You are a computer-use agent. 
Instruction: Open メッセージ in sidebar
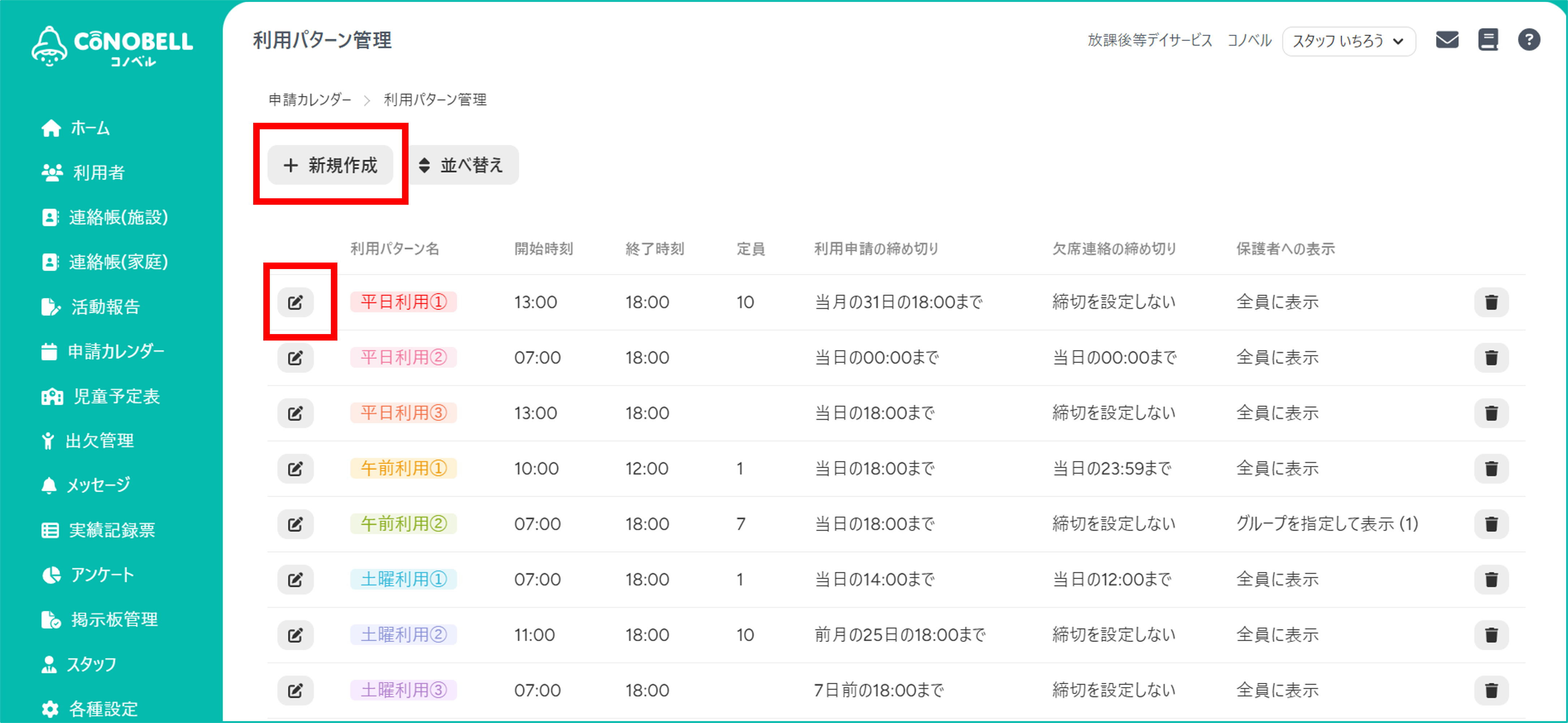[x=86, y=485]
